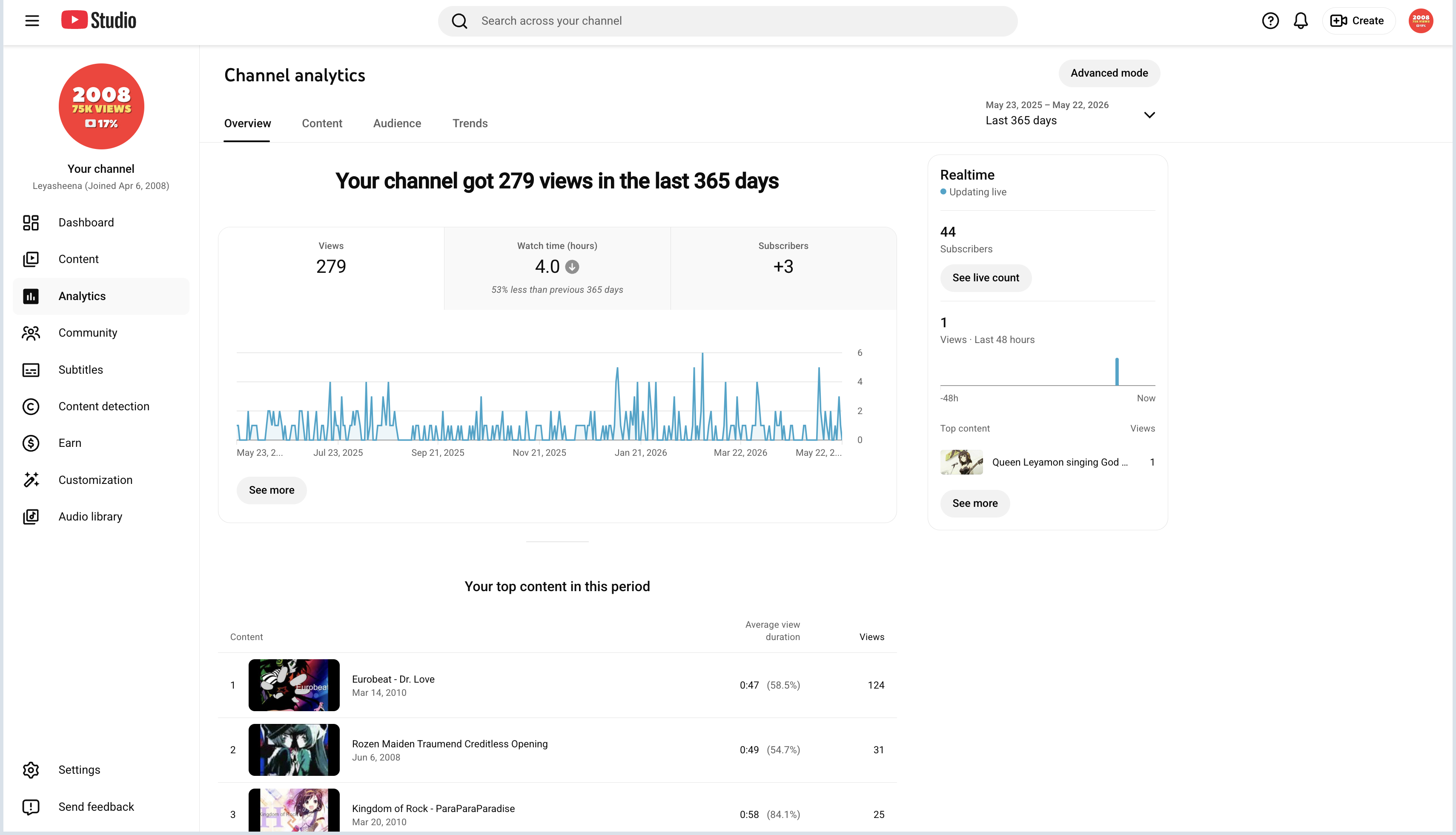Open Customization from the sidebar

tap(101, 480)
